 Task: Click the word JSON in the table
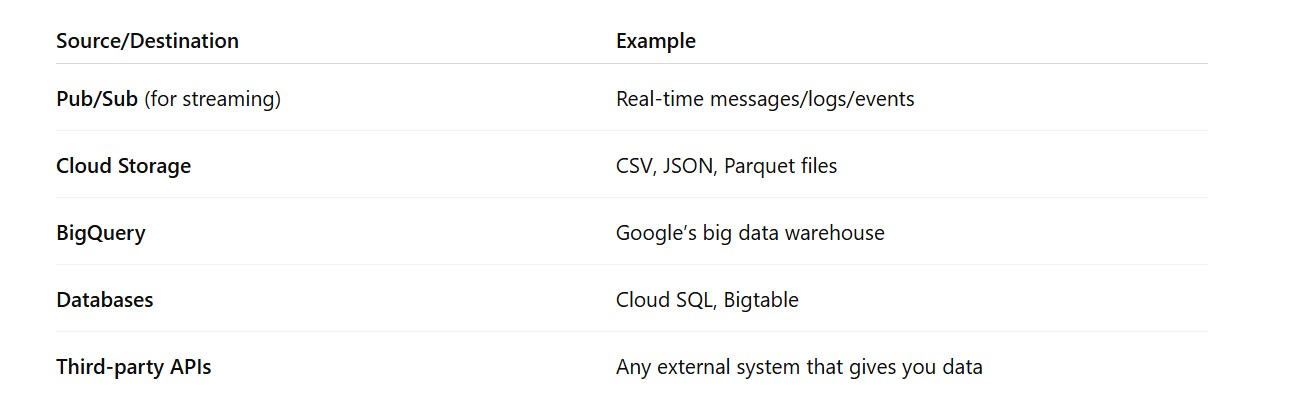pos(689,166)
